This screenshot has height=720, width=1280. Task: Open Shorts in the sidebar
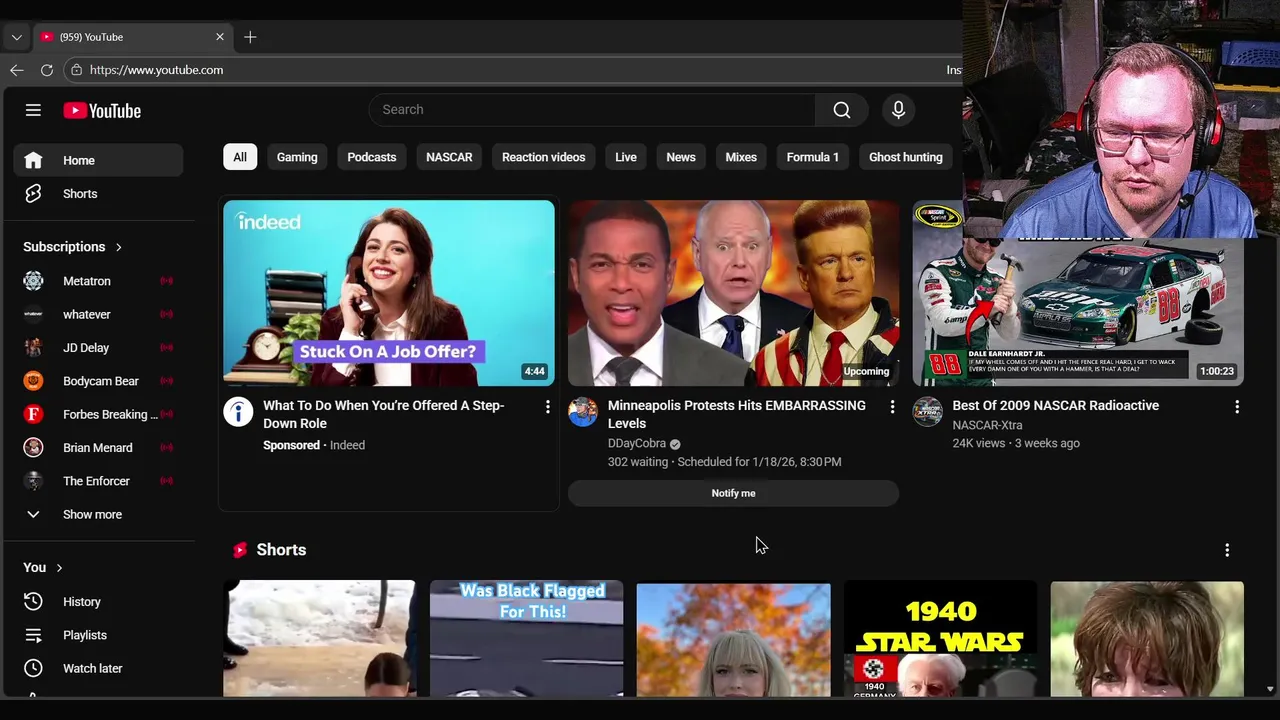click(x=98, y=194)
